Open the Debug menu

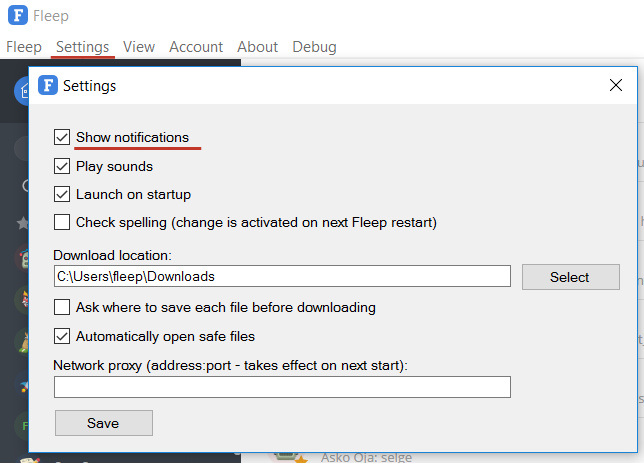click(x=314, y=47)
